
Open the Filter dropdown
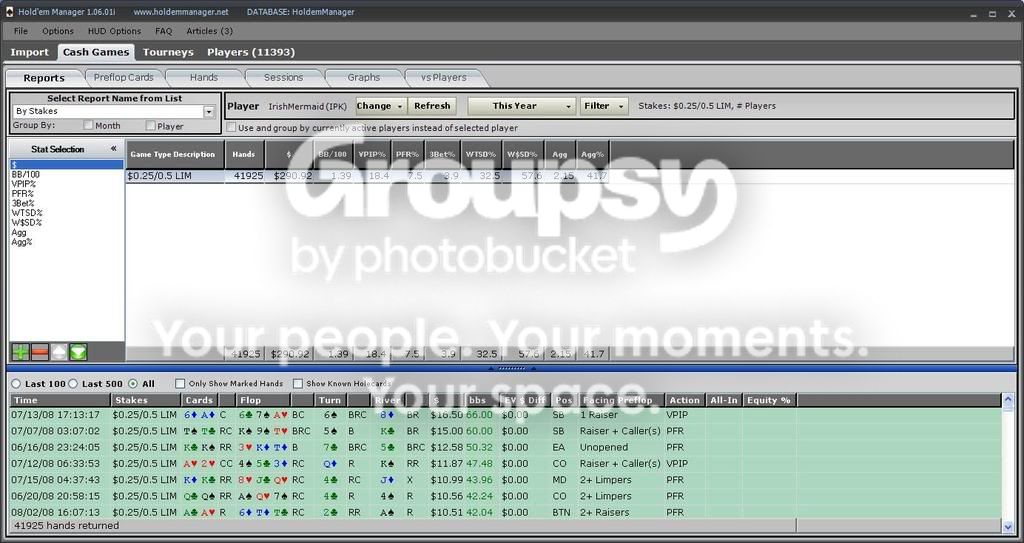[603, 106]
